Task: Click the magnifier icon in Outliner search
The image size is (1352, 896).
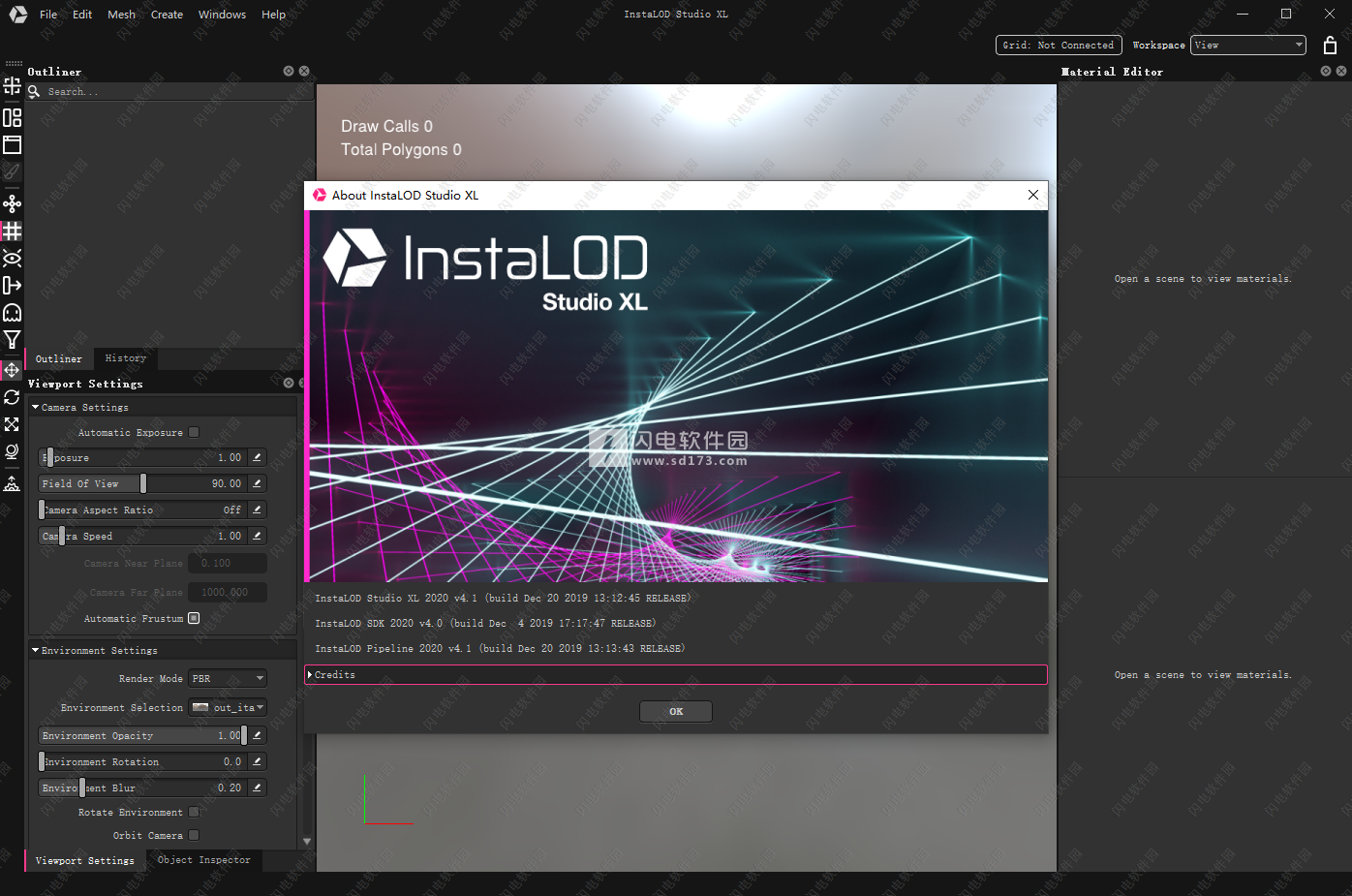Action: tap(34, 91)
